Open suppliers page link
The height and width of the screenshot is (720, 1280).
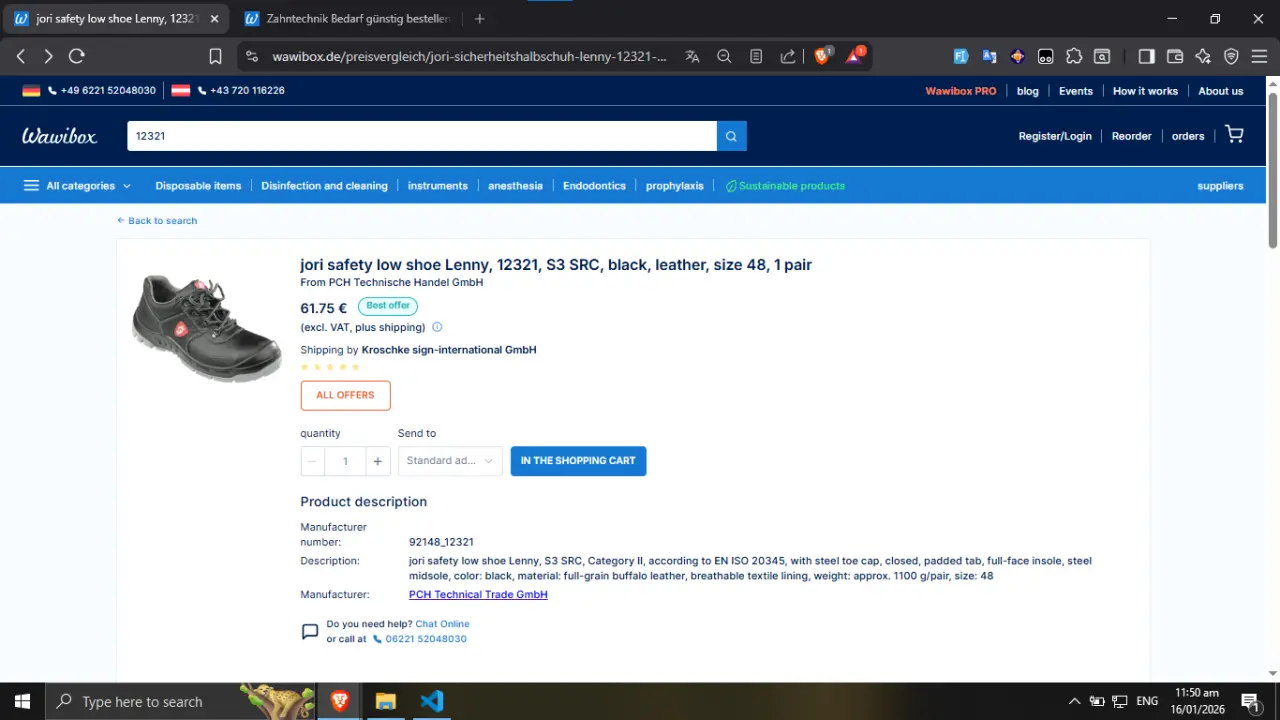(x=1220, y=186)
